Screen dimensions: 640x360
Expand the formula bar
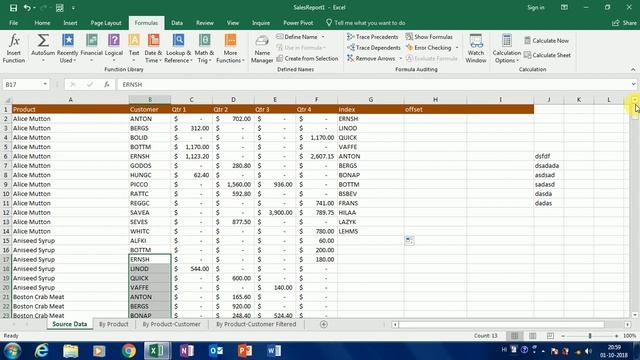pos(633,84)
